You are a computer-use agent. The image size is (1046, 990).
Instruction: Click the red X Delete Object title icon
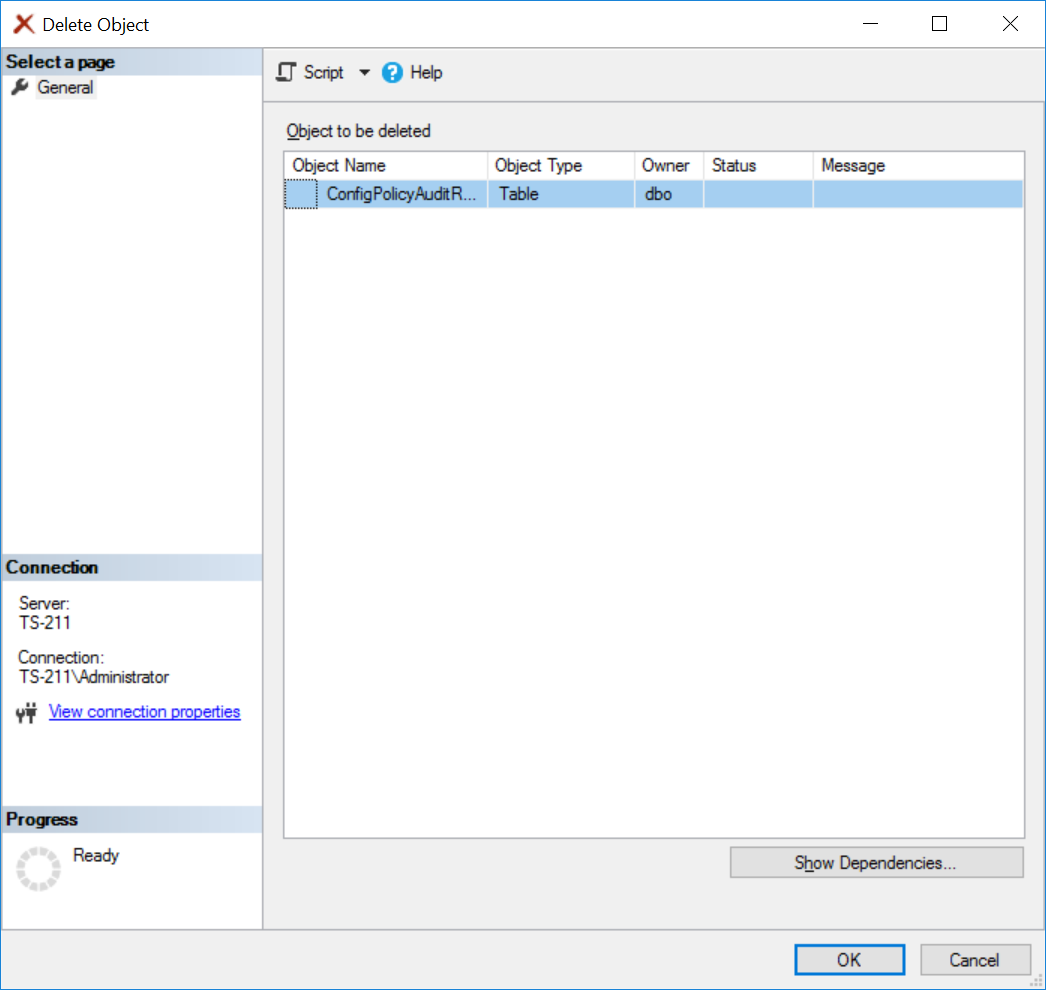(23, 23)
